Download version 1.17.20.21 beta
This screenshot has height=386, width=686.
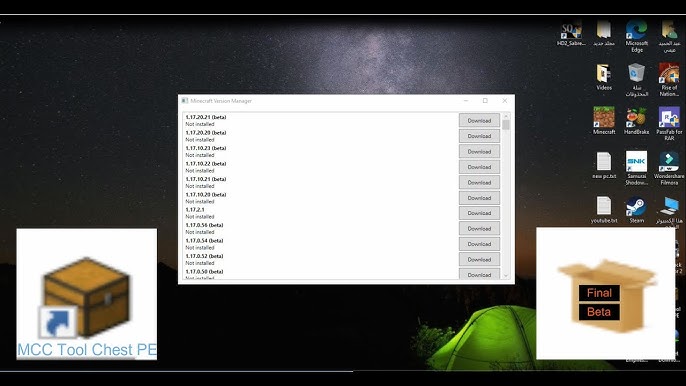(479, 120)
